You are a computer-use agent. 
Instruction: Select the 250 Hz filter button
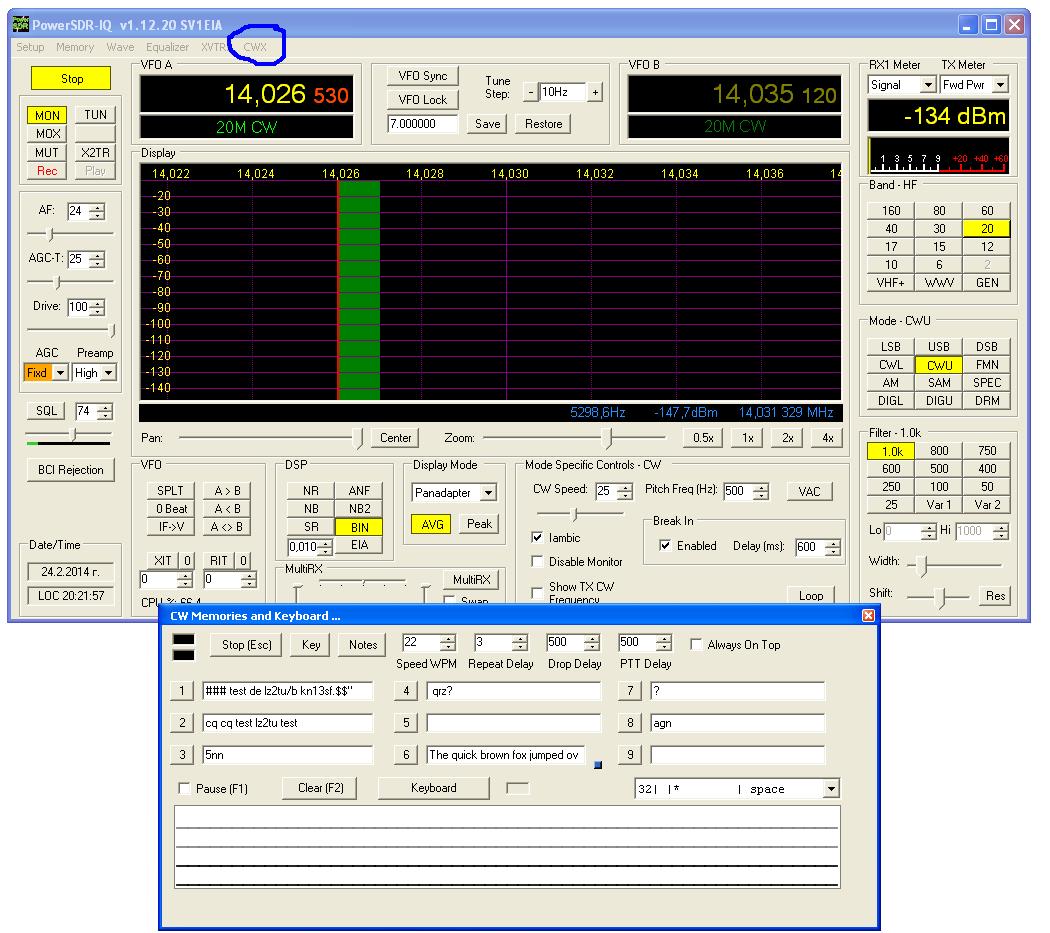click(x=891, y=486)
